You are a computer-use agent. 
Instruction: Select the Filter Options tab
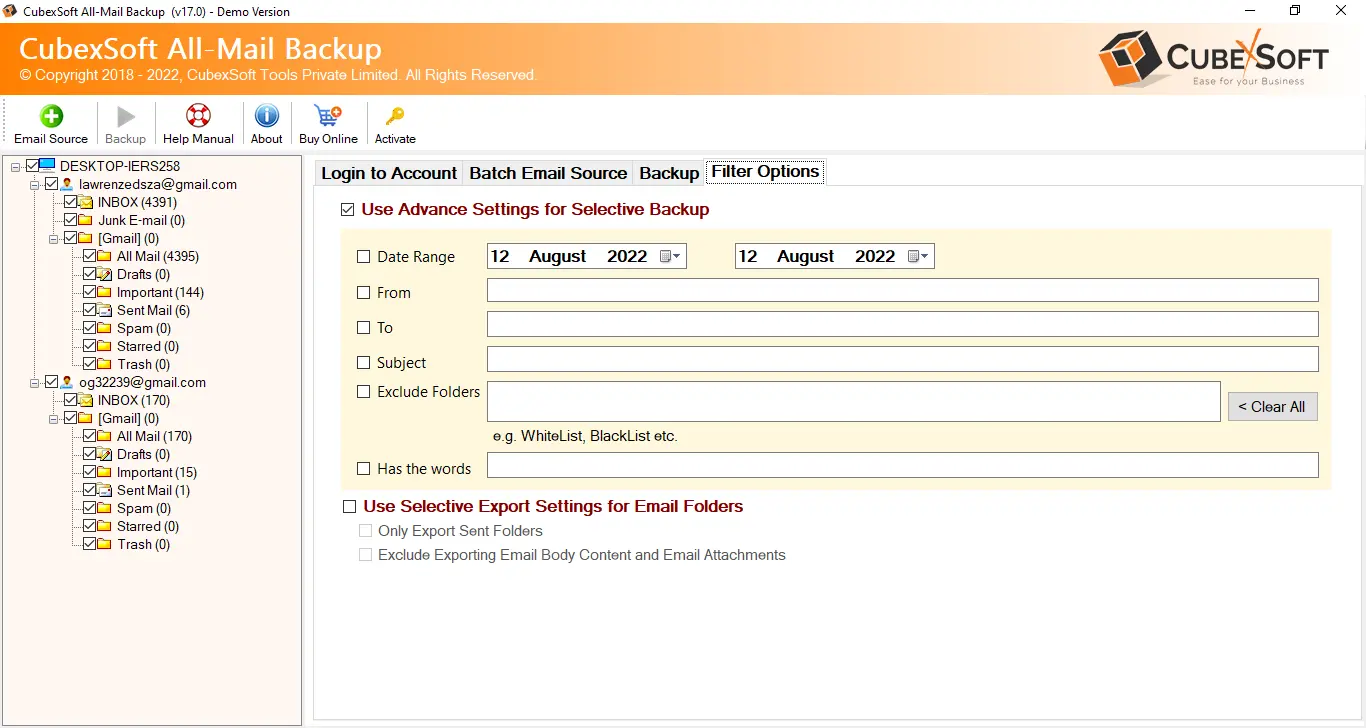coord(766,172)
